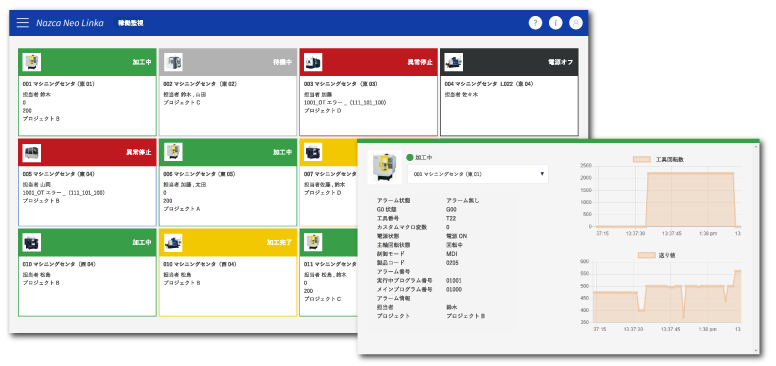
Task: Click machine 001 thumbnail in green card
Action: tap(32, 62)
